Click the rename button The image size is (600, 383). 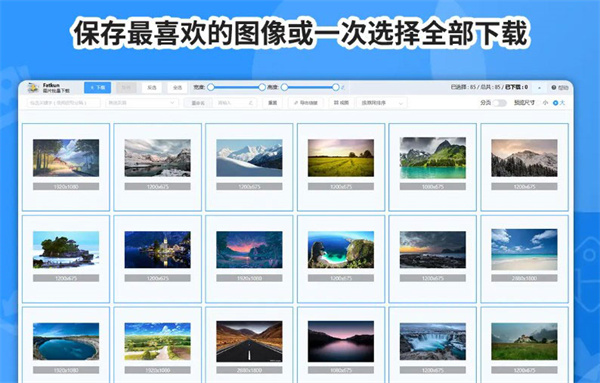pos(198,103)
